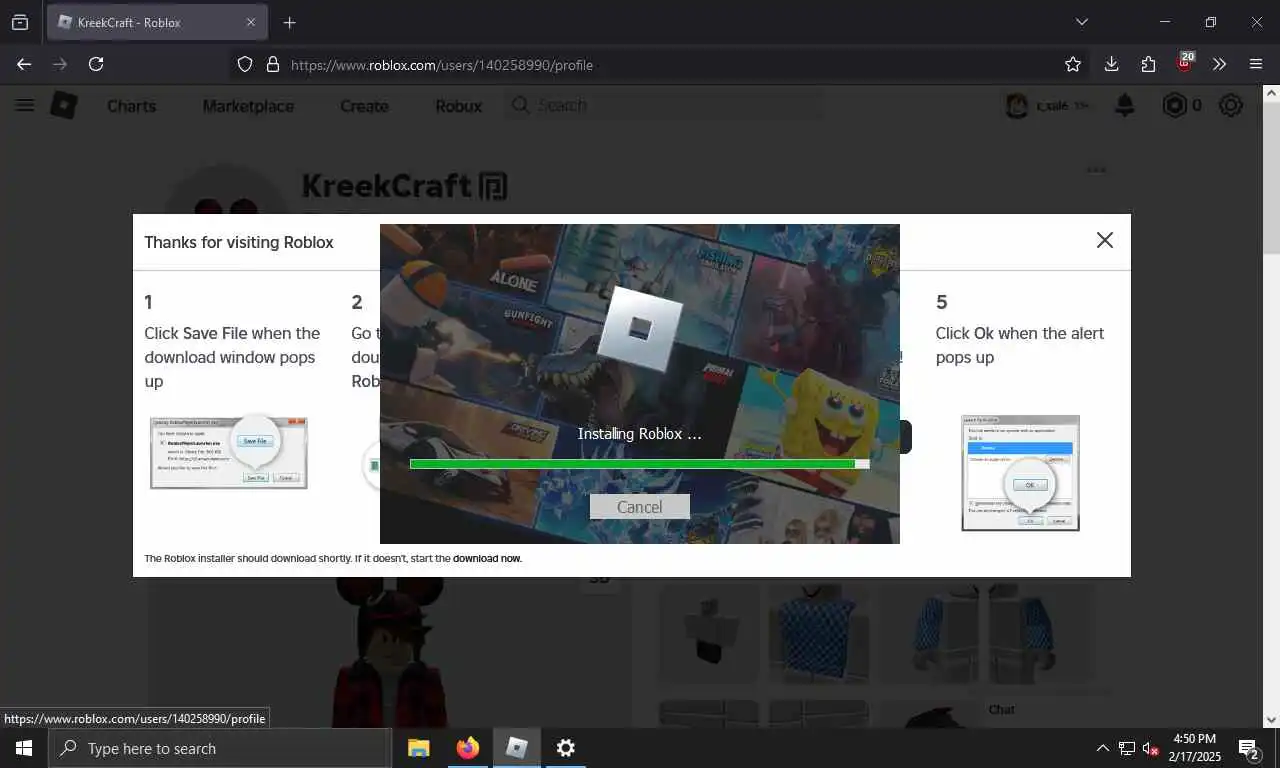Open the Marketplace page
This screenshot has width=1280, height=768.
pos(248,106)
